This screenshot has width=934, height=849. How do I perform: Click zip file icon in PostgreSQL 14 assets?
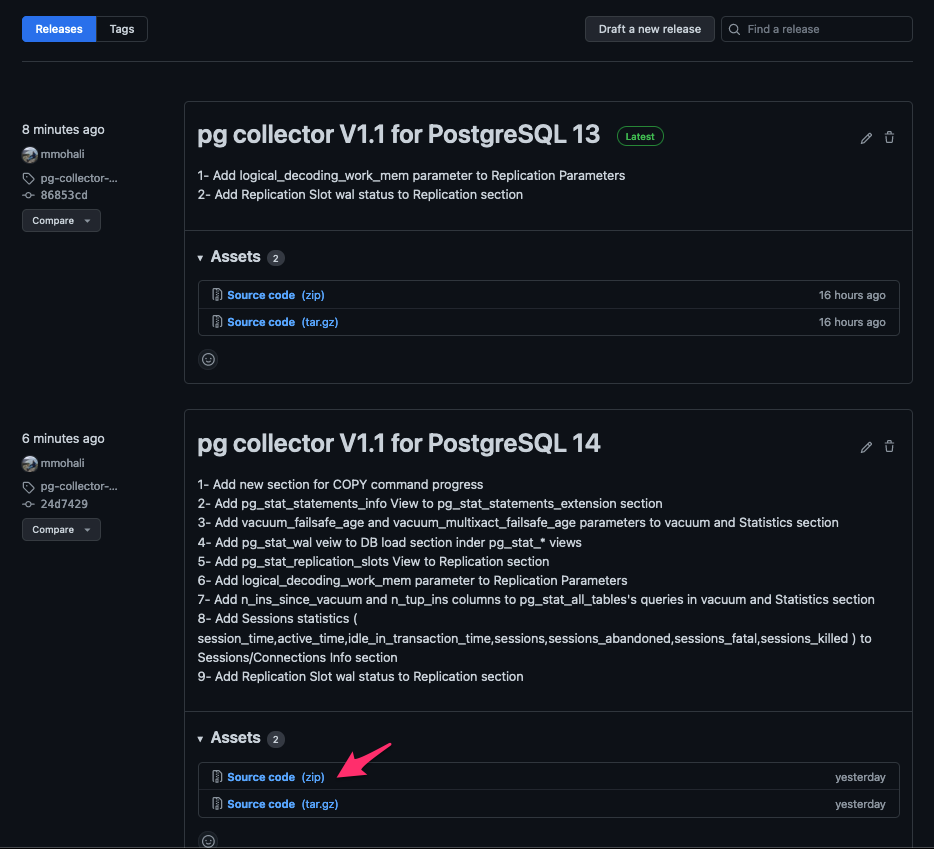click(217, 777)
